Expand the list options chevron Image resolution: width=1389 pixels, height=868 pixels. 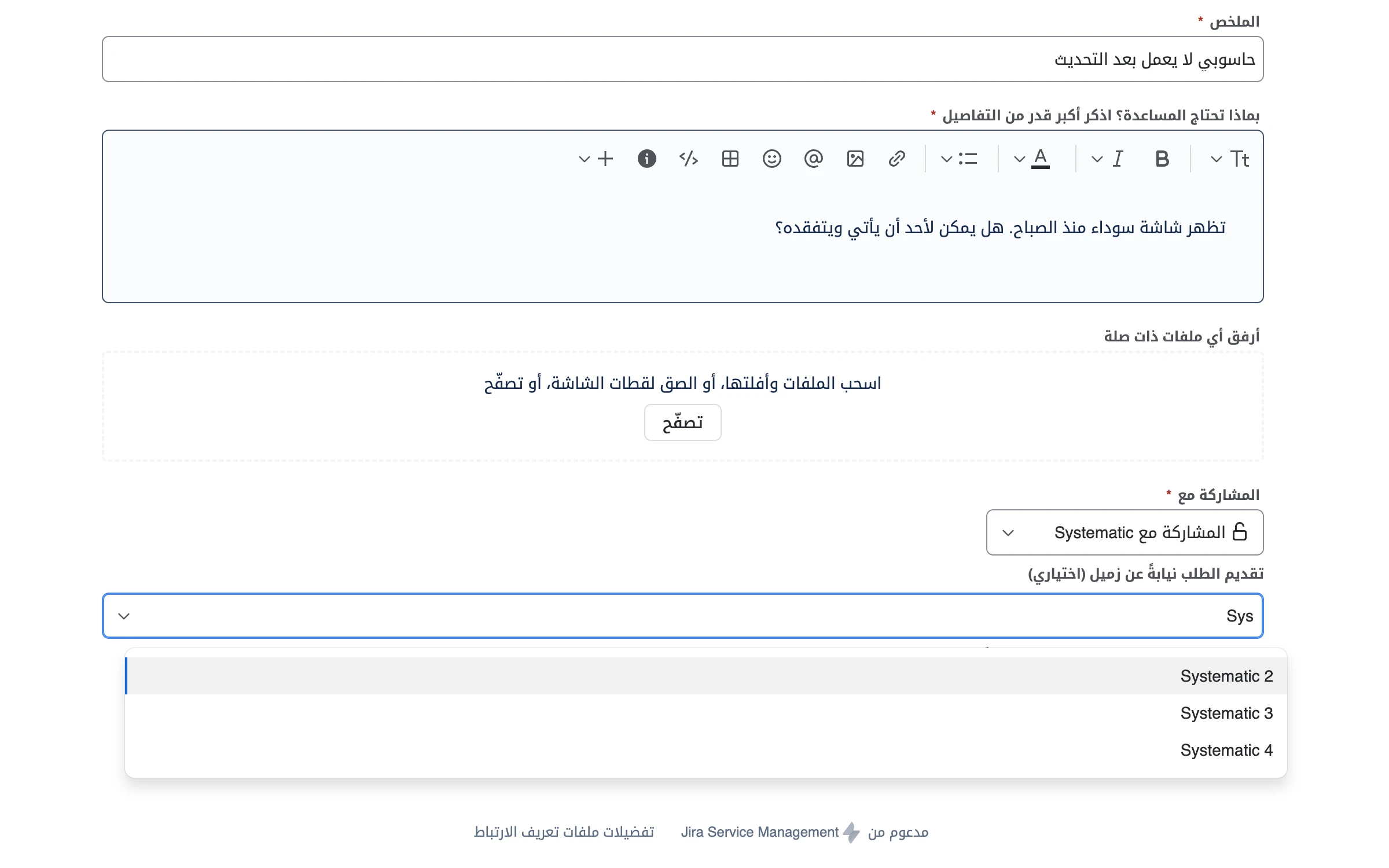tap(946, 159)
